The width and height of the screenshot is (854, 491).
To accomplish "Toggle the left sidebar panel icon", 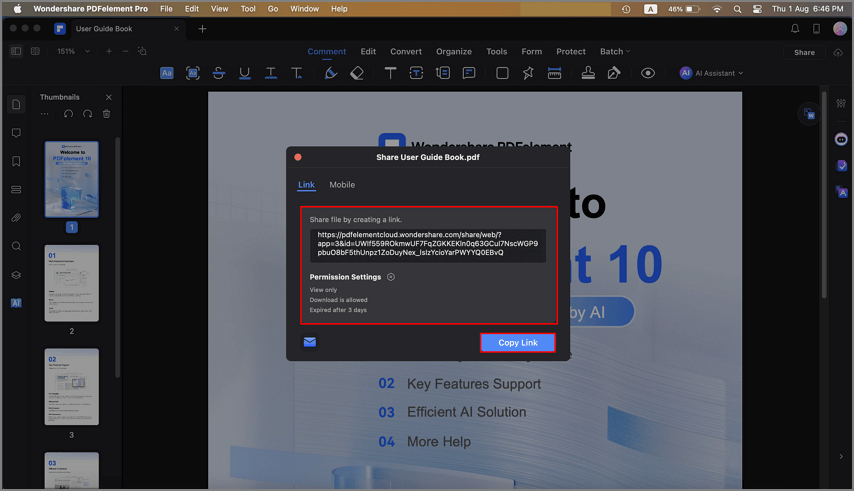I will [16, 51].
